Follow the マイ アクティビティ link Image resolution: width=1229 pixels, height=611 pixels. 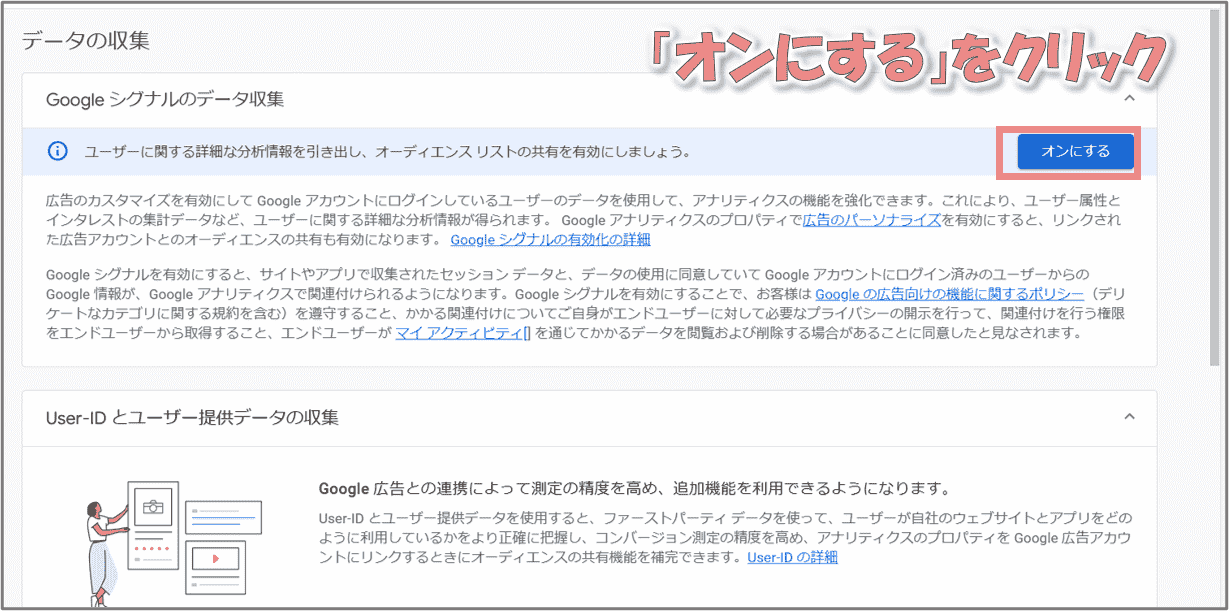pyautogui.click(x=458, y=334)
